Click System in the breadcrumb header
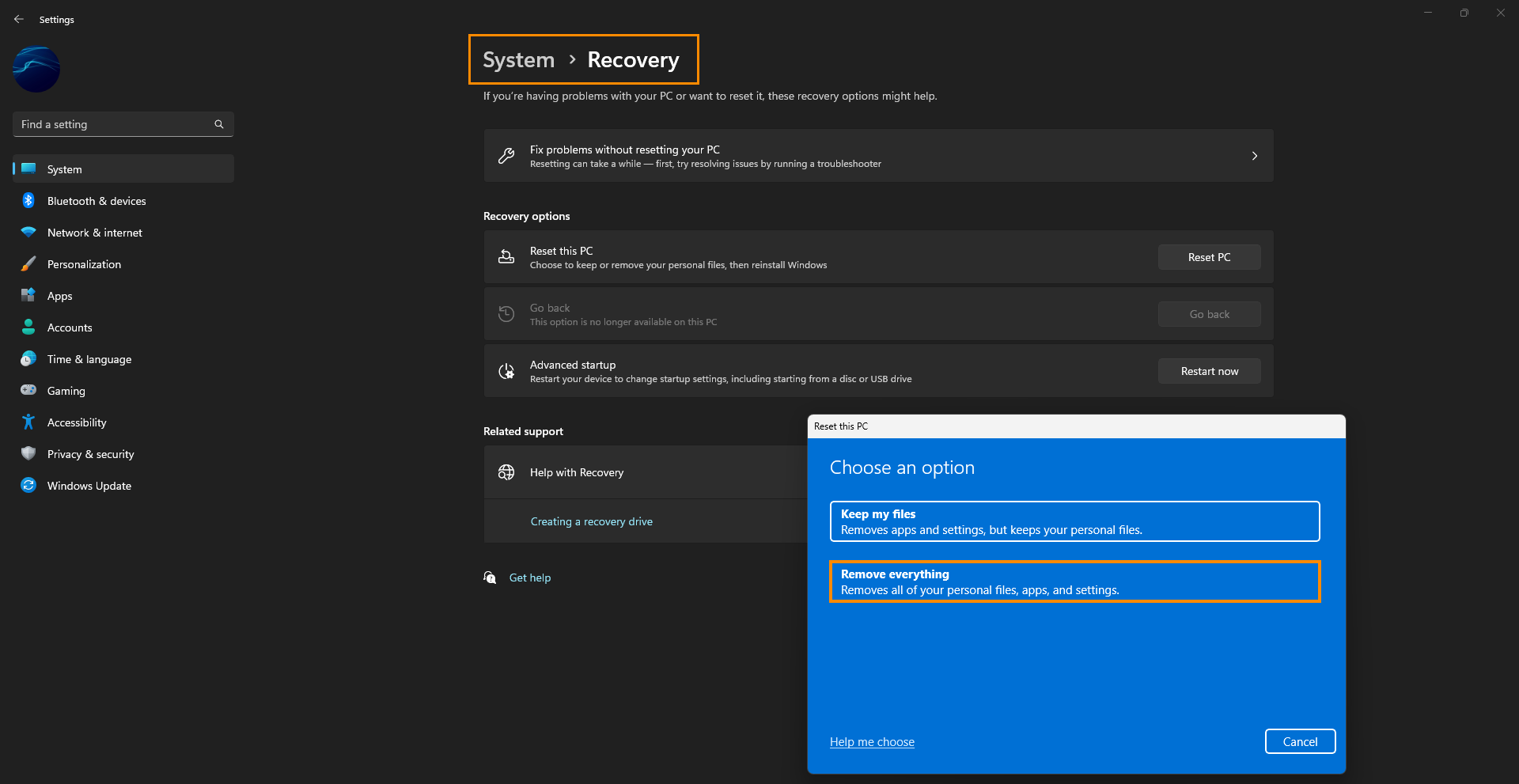This screenshot has width=1519, height=784. click(518, 60)
